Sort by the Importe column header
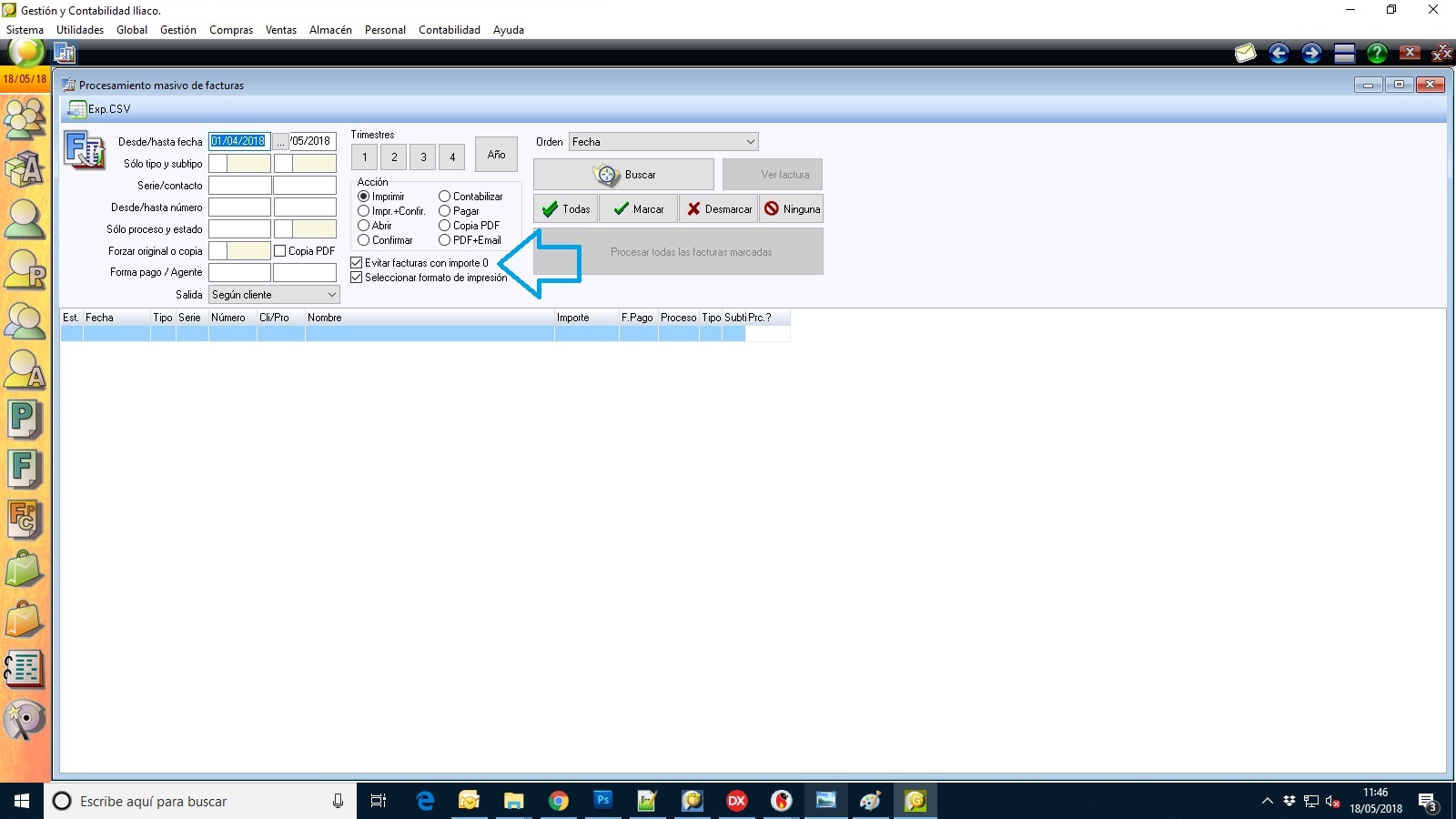 point(587,318)
